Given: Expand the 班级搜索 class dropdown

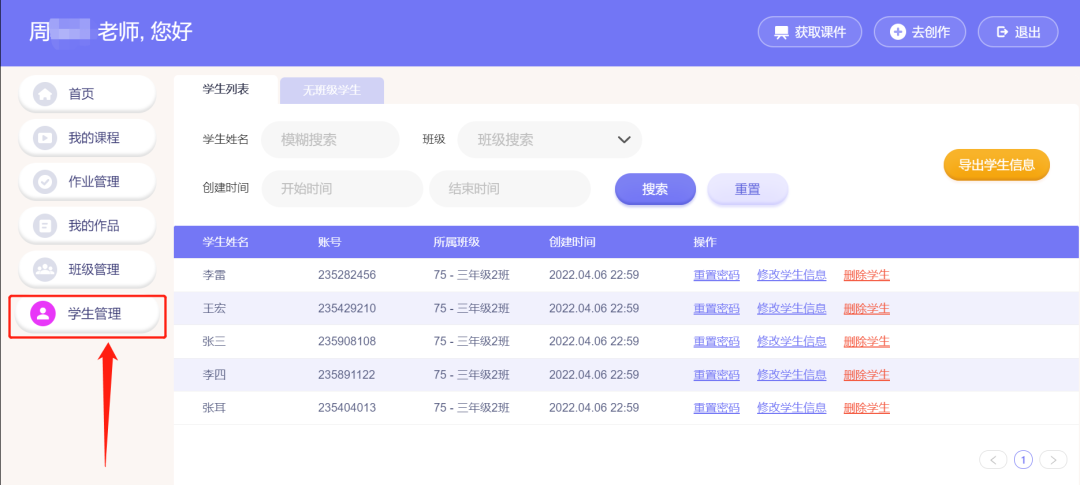Looking at the screenshot, I should [x=624, y=140].
